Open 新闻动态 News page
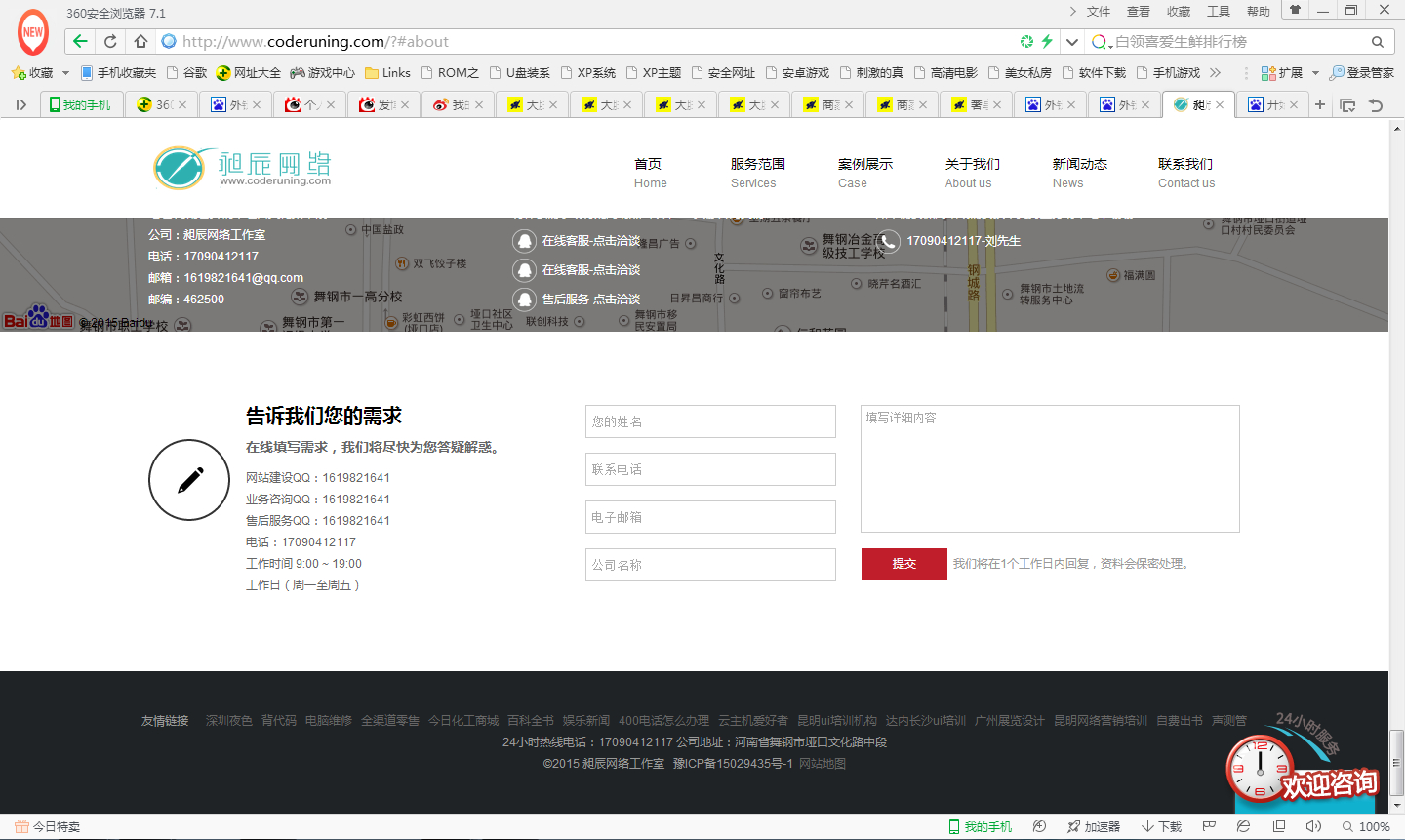This screenshot has height=840, width=1405. point(1079,173)
